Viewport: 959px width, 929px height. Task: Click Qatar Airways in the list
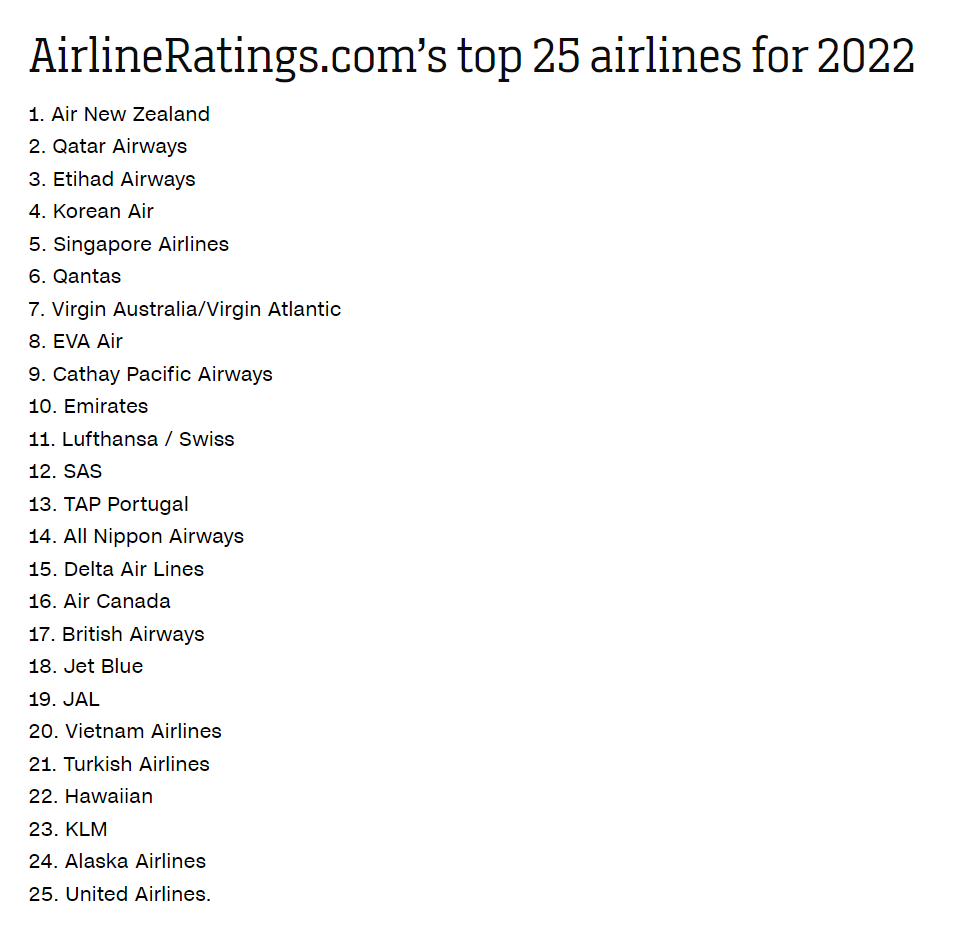tap(108, 146)
